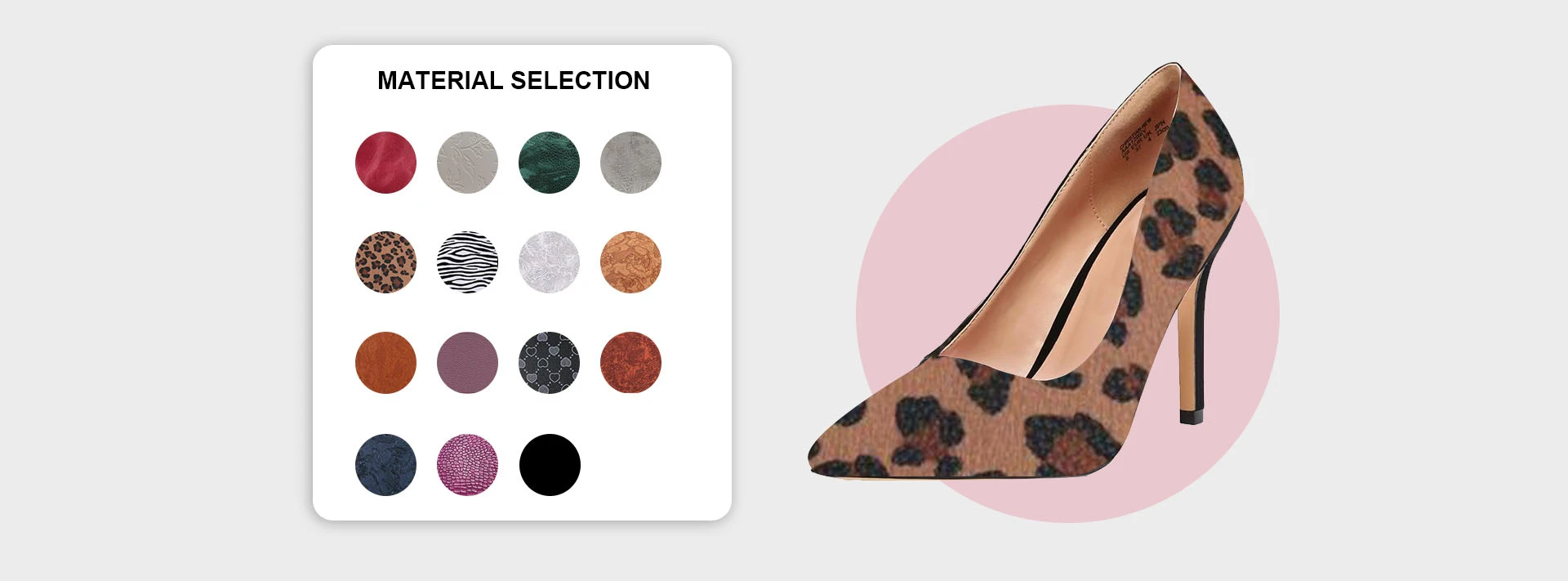Pick the tan floral embossed swatch
This screenshot has width=1568, height=581.
click(x=630, y=262)
